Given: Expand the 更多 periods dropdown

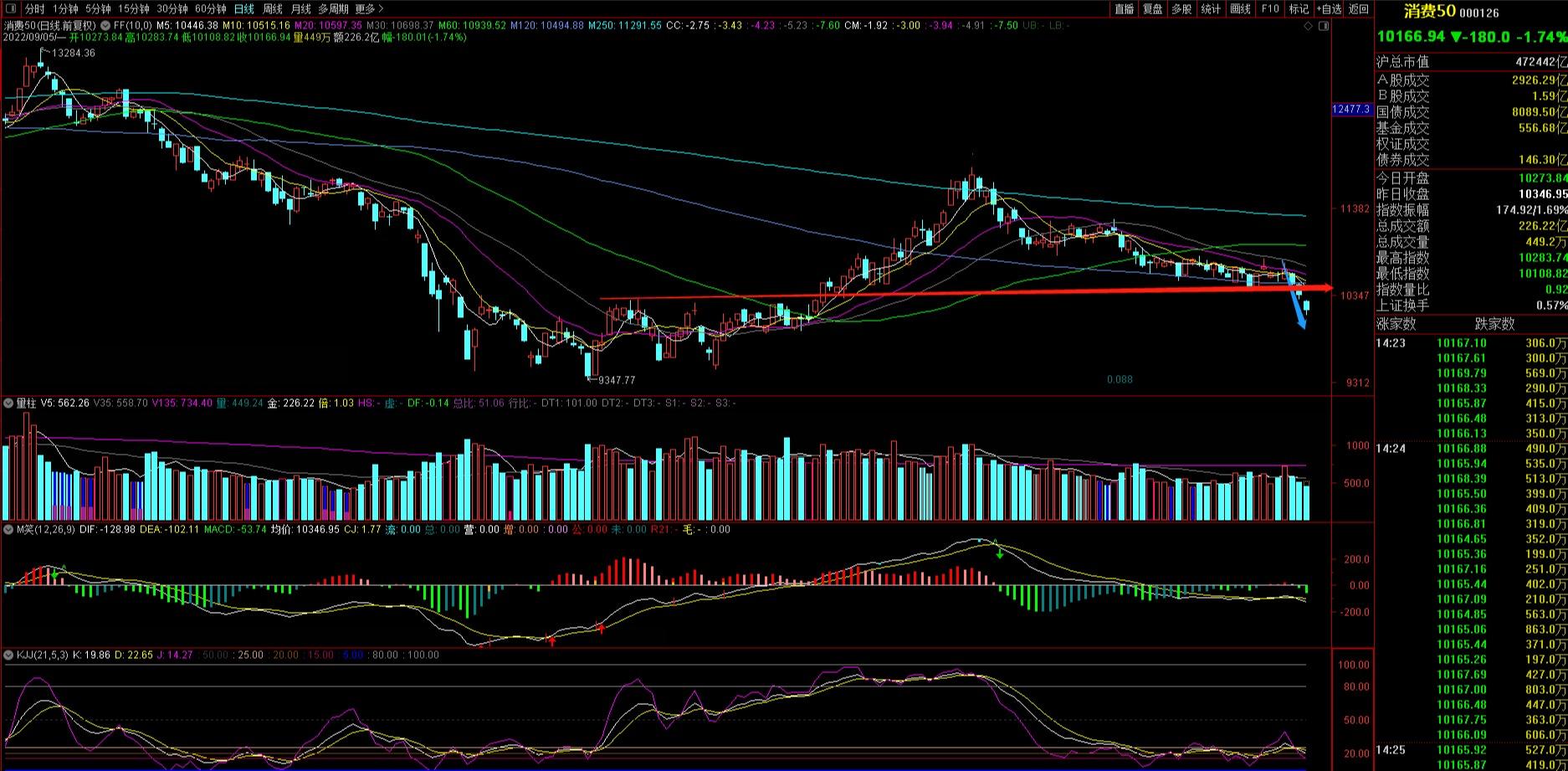Looking at the screenshot, I should click(x=369, y=9).
